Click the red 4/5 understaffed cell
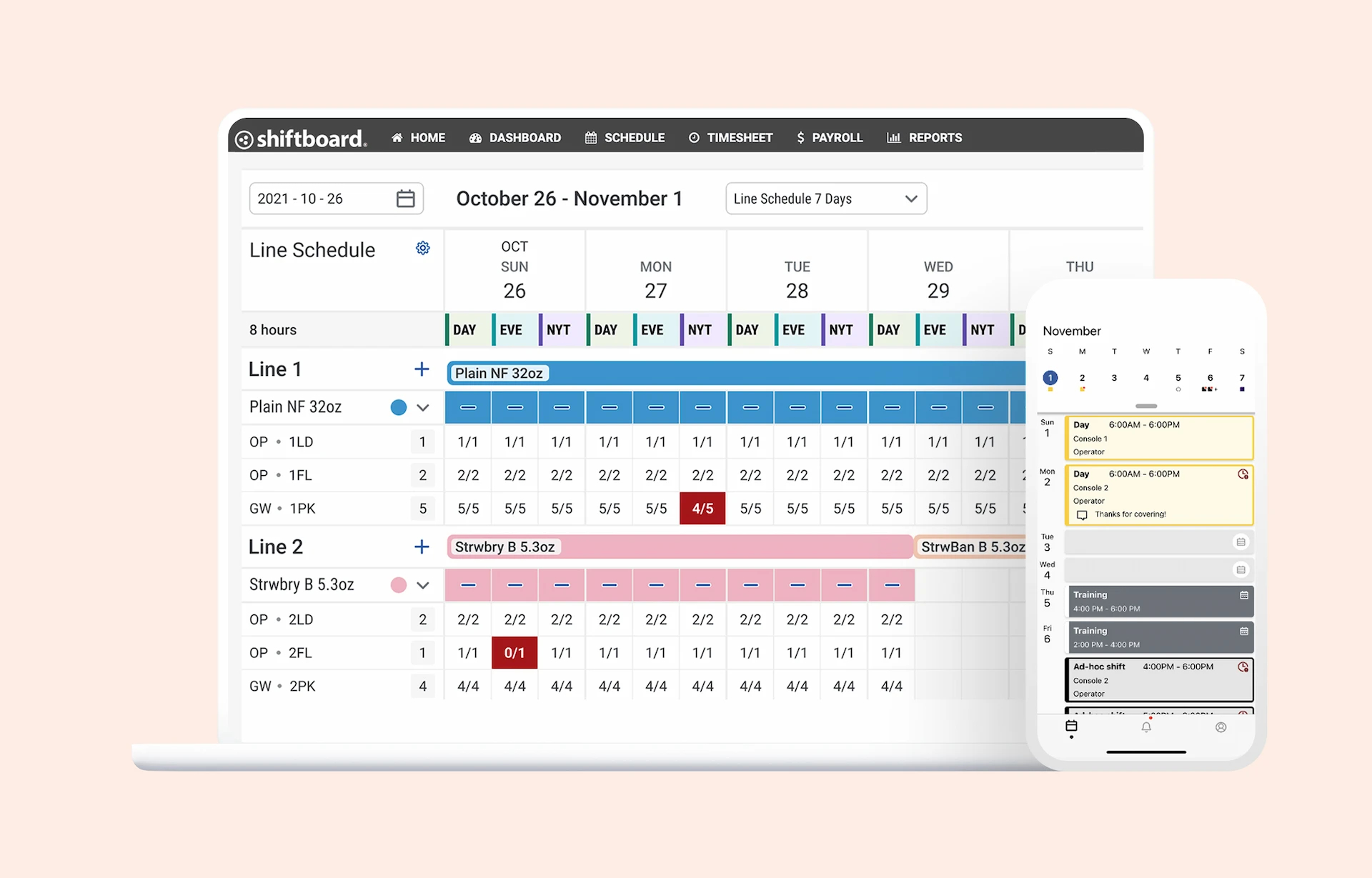Screen dimensions: 1372x878 (702, 509)
